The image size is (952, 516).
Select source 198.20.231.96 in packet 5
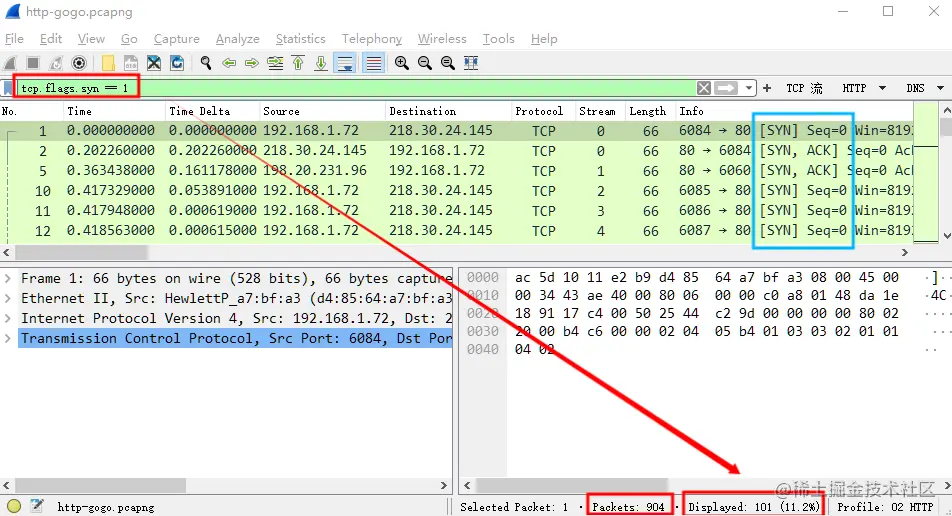pyautogui.click(x=314, y=171)
